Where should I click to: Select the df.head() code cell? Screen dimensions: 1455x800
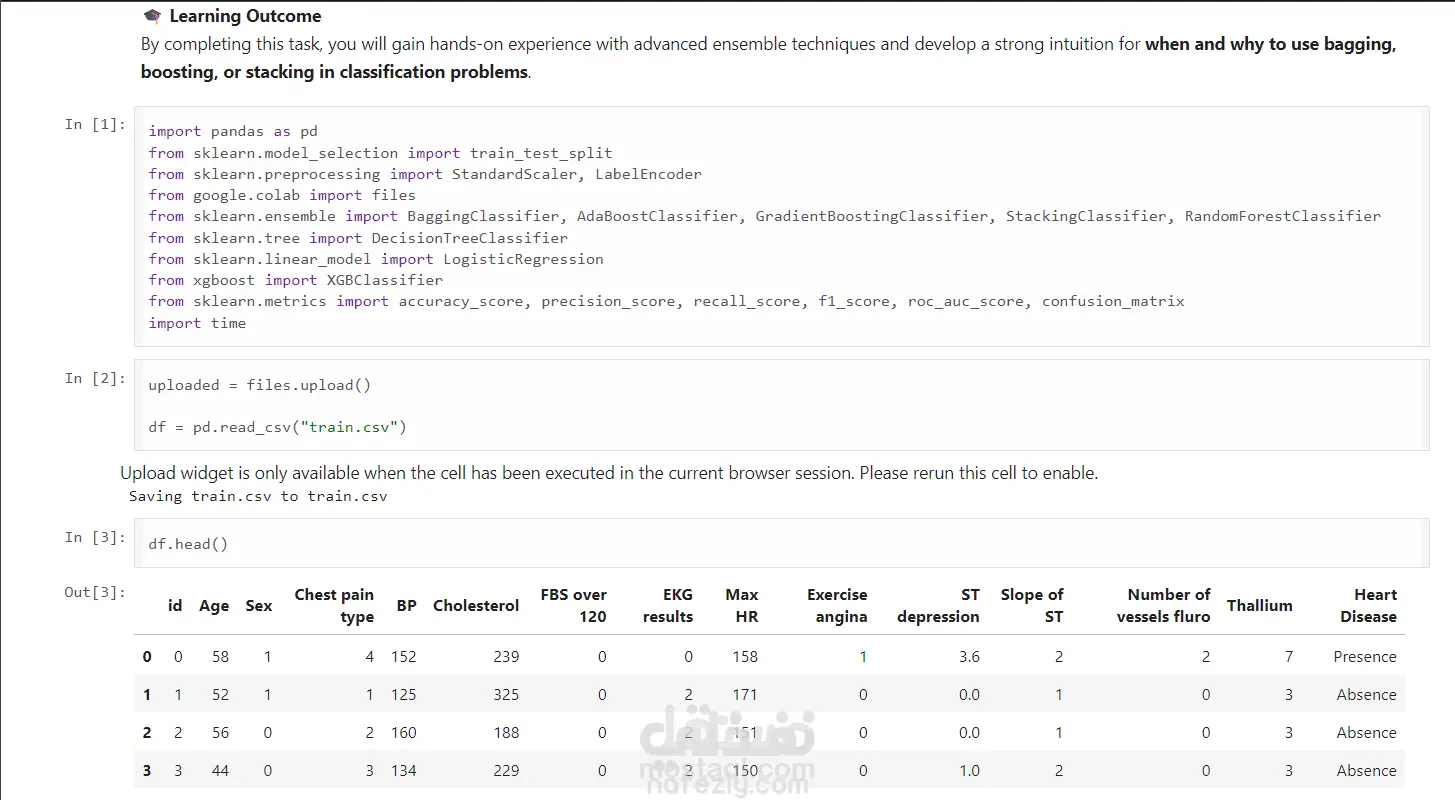[780, 544]
